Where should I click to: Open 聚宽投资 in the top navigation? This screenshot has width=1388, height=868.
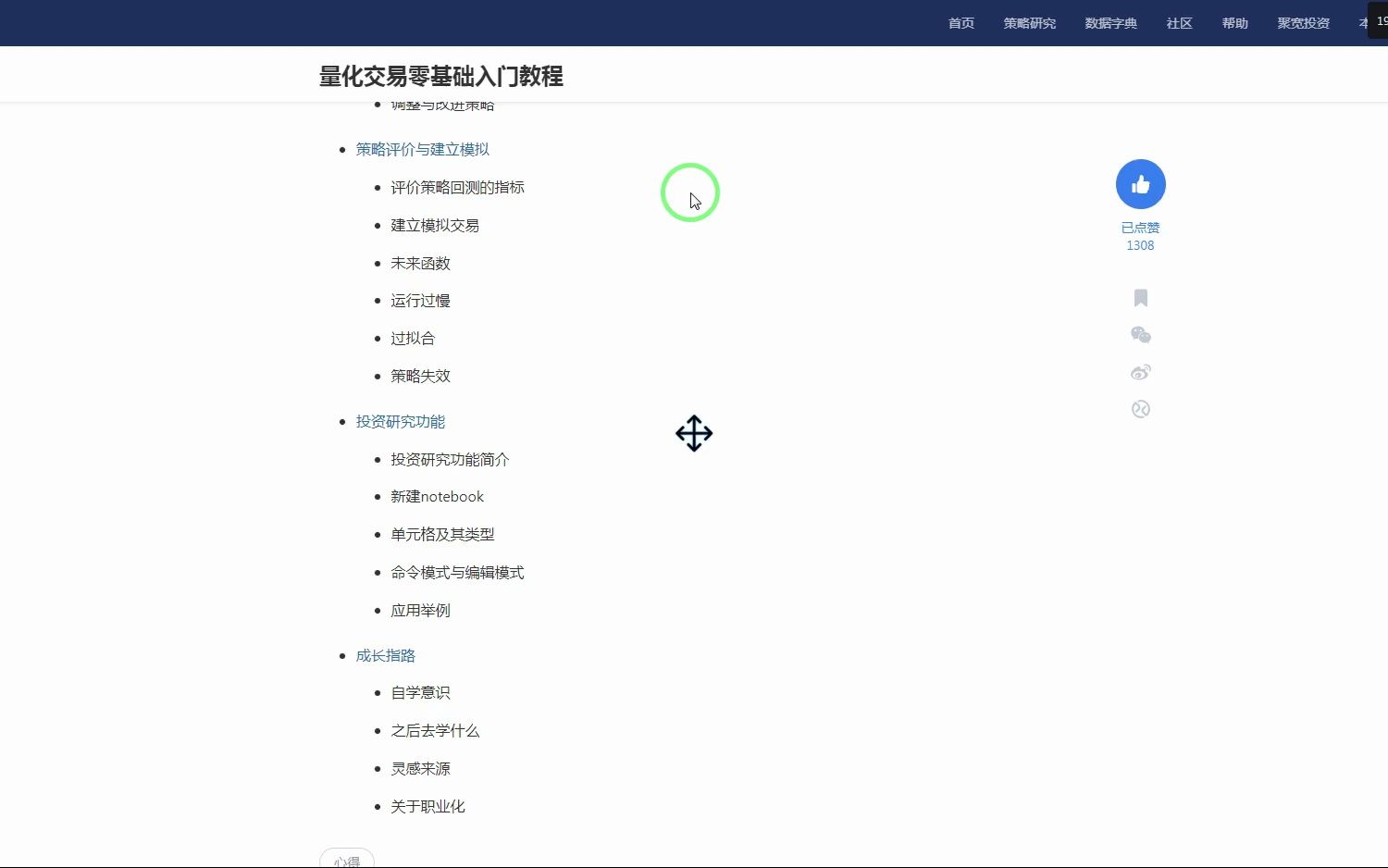[x=1304, y=23]
